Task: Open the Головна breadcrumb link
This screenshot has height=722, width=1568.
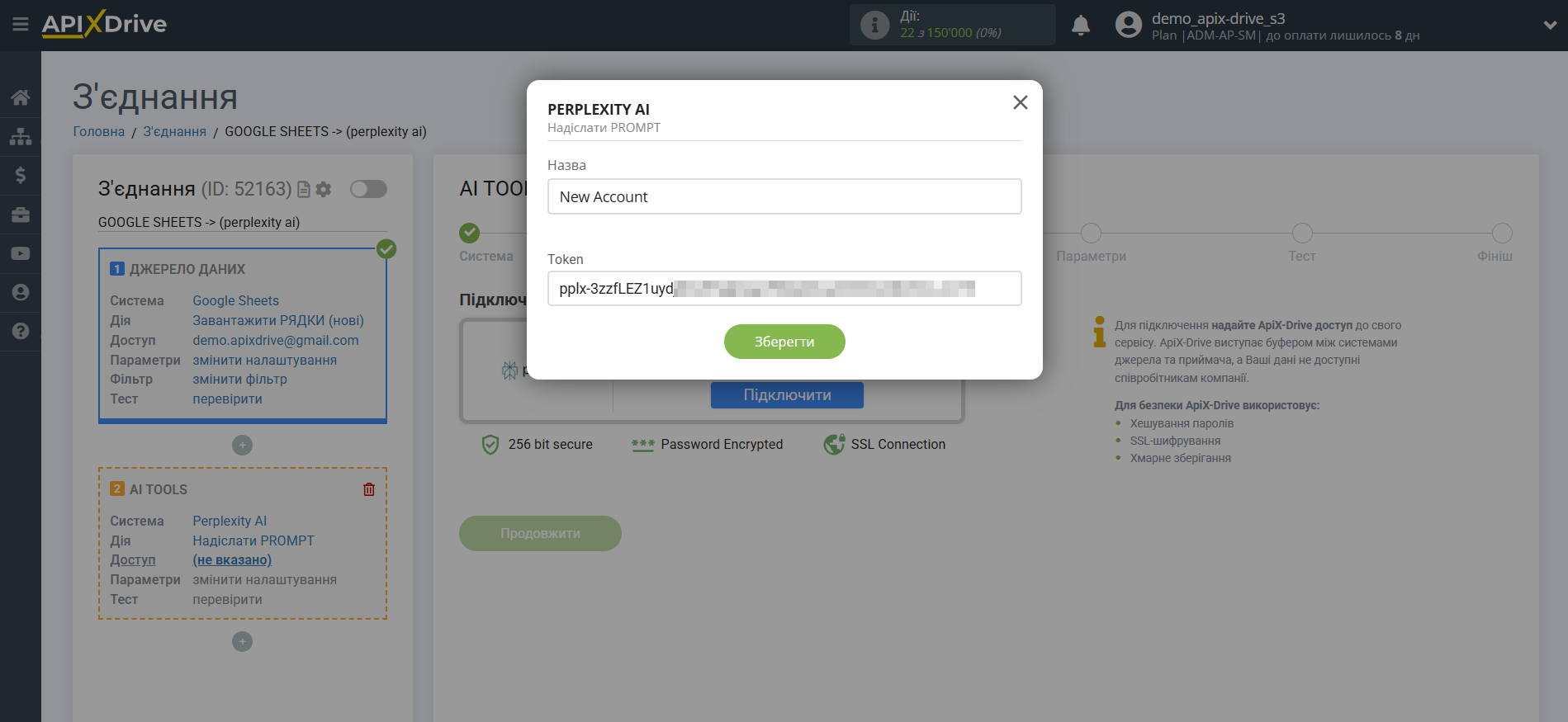Action: (99, 131)
